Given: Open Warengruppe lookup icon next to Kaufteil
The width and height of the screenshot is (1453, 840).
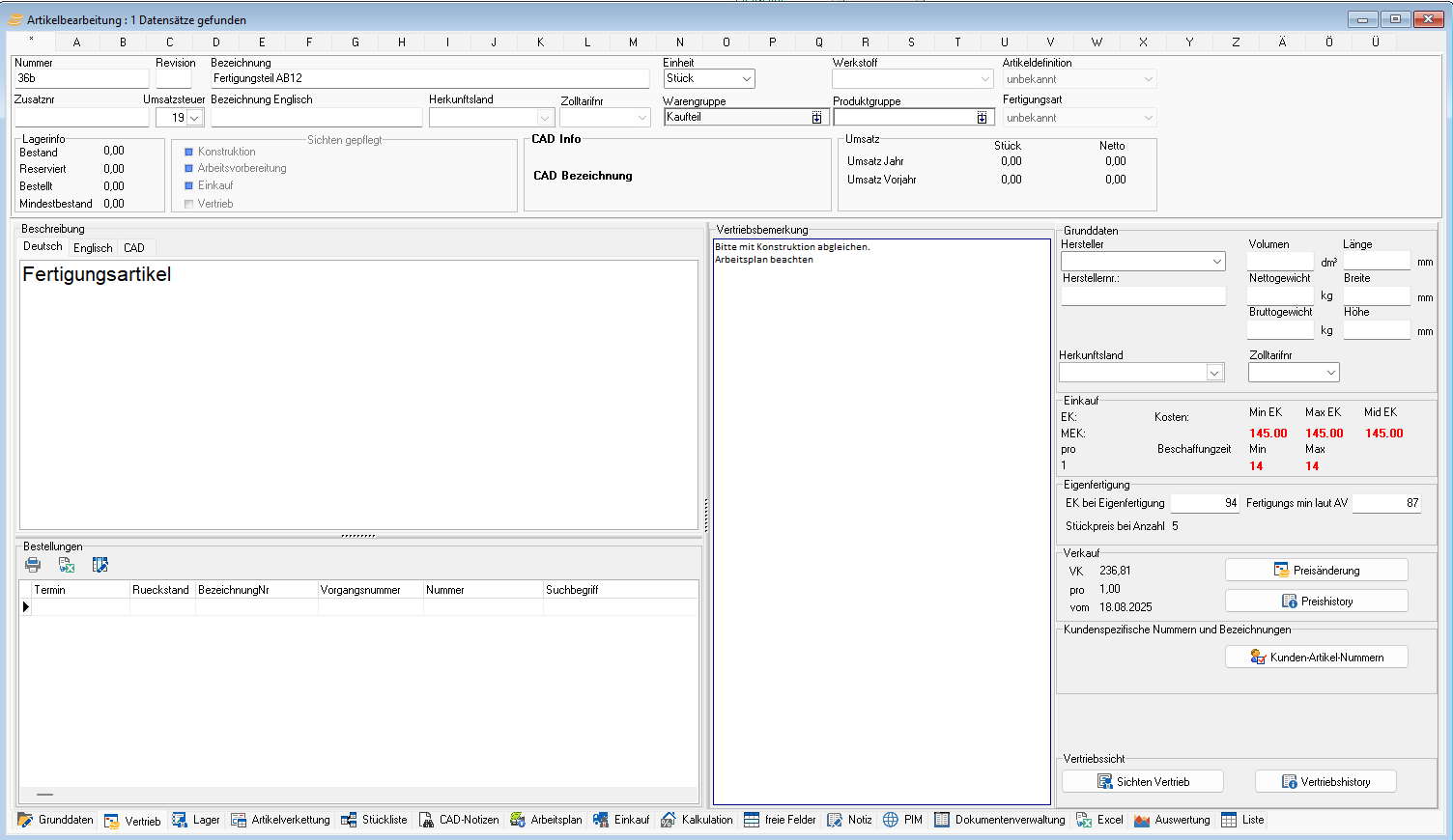Looking at the screenshot, I should click(816, 118).
